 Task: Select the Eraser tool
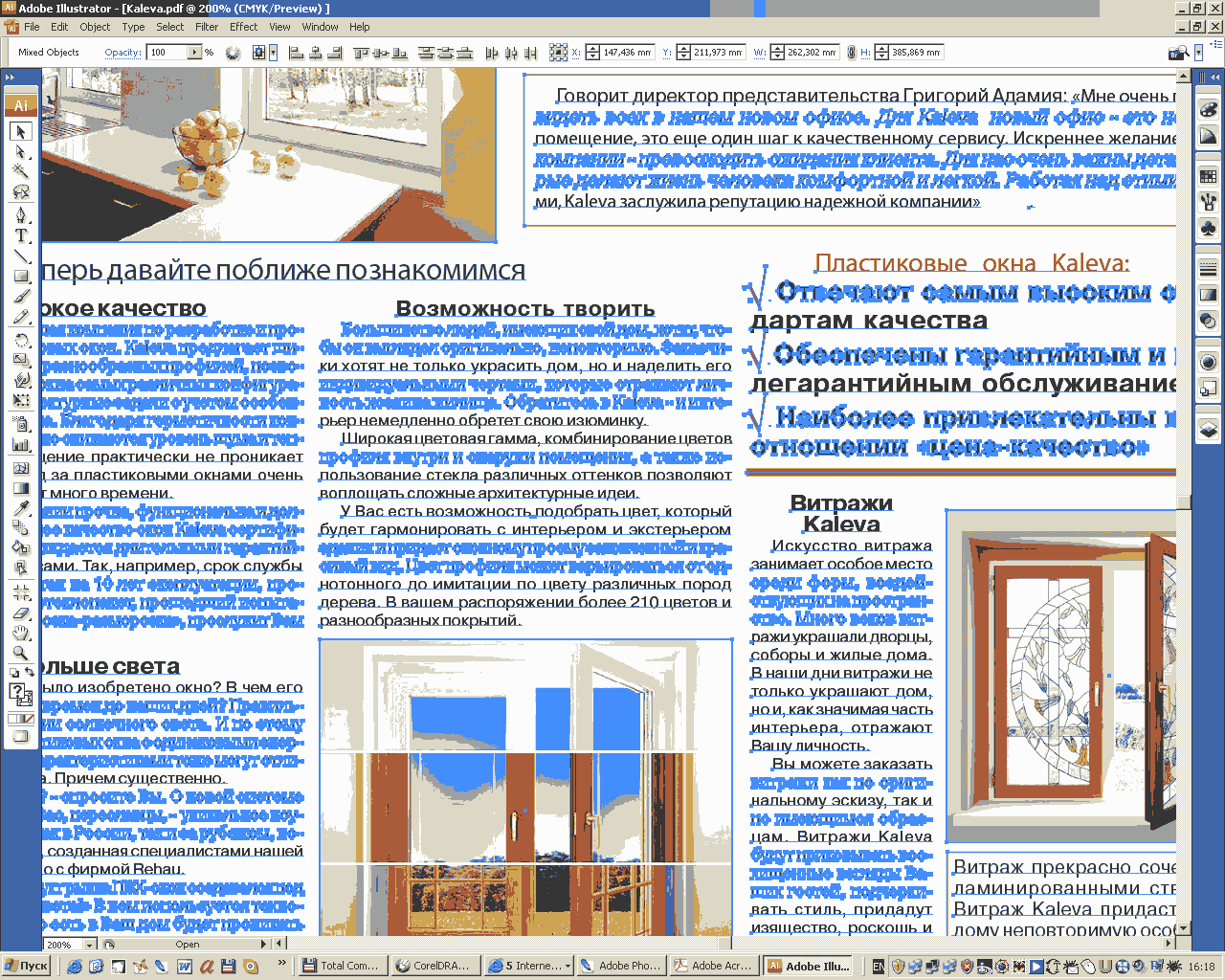click(x=21, y=613)
